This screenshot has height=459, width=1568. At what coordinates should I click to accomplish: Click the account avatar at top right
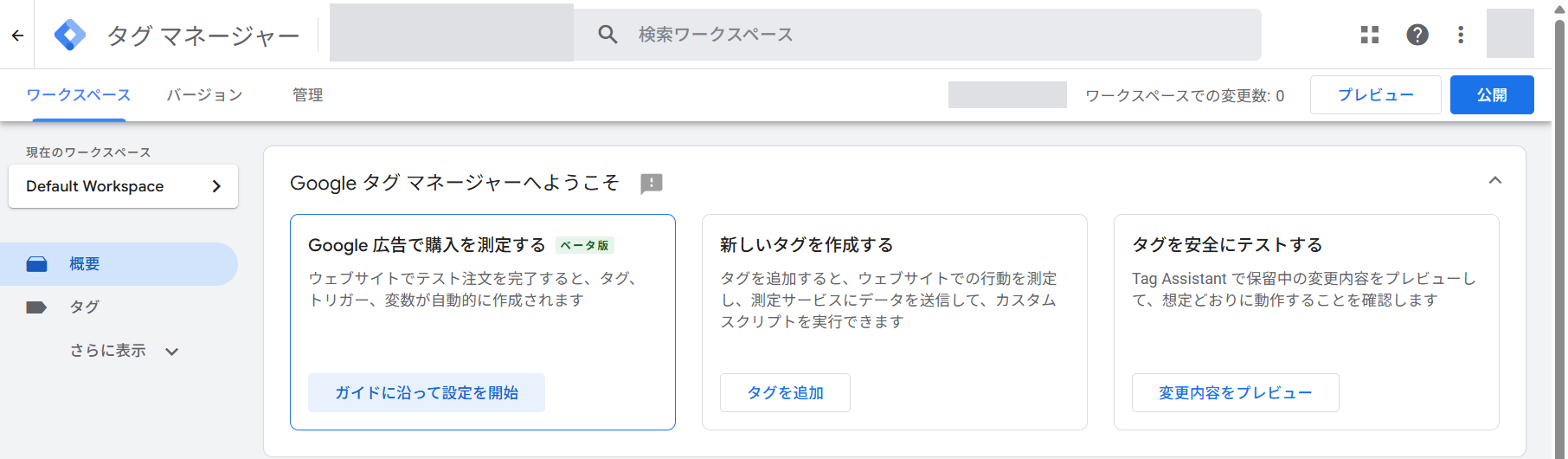[x=1510, y=34]
